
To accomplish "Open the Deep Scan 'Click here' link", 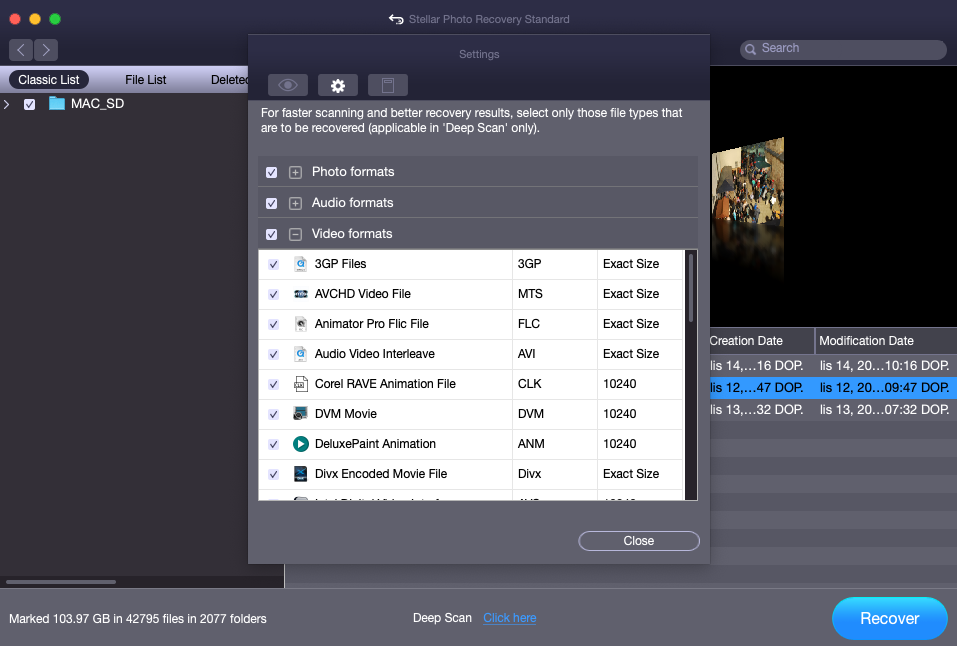I will pyautogui.click(x=509, y=618).
